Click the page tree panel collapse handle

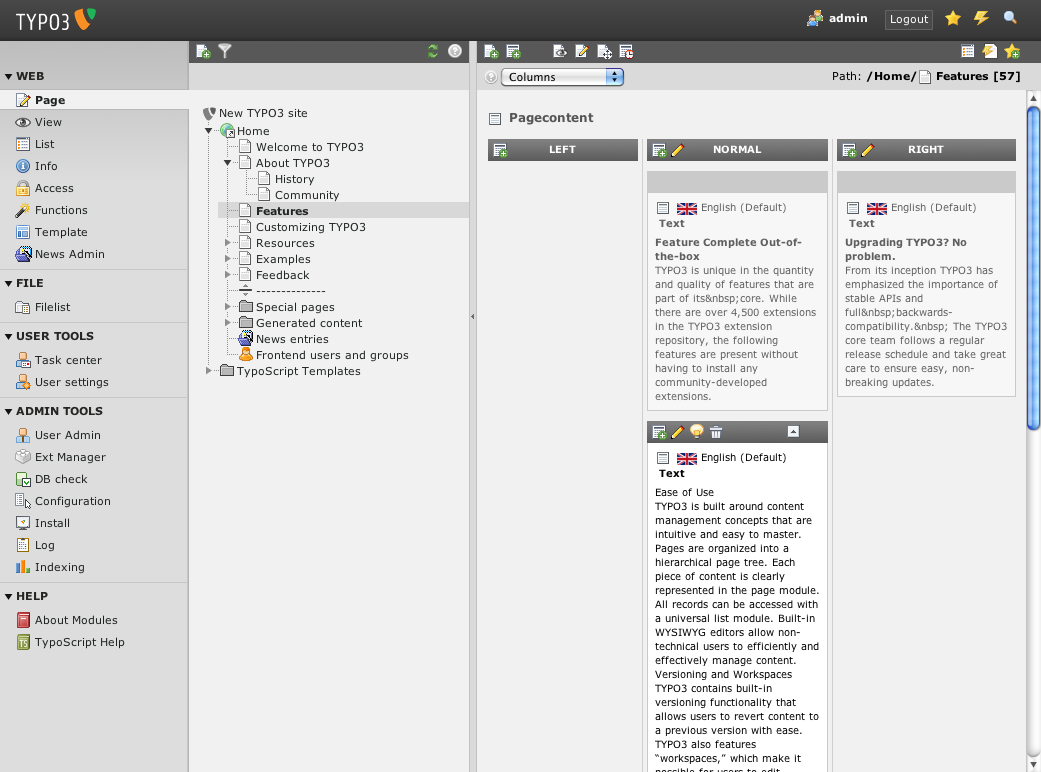[x=472, y=316]
